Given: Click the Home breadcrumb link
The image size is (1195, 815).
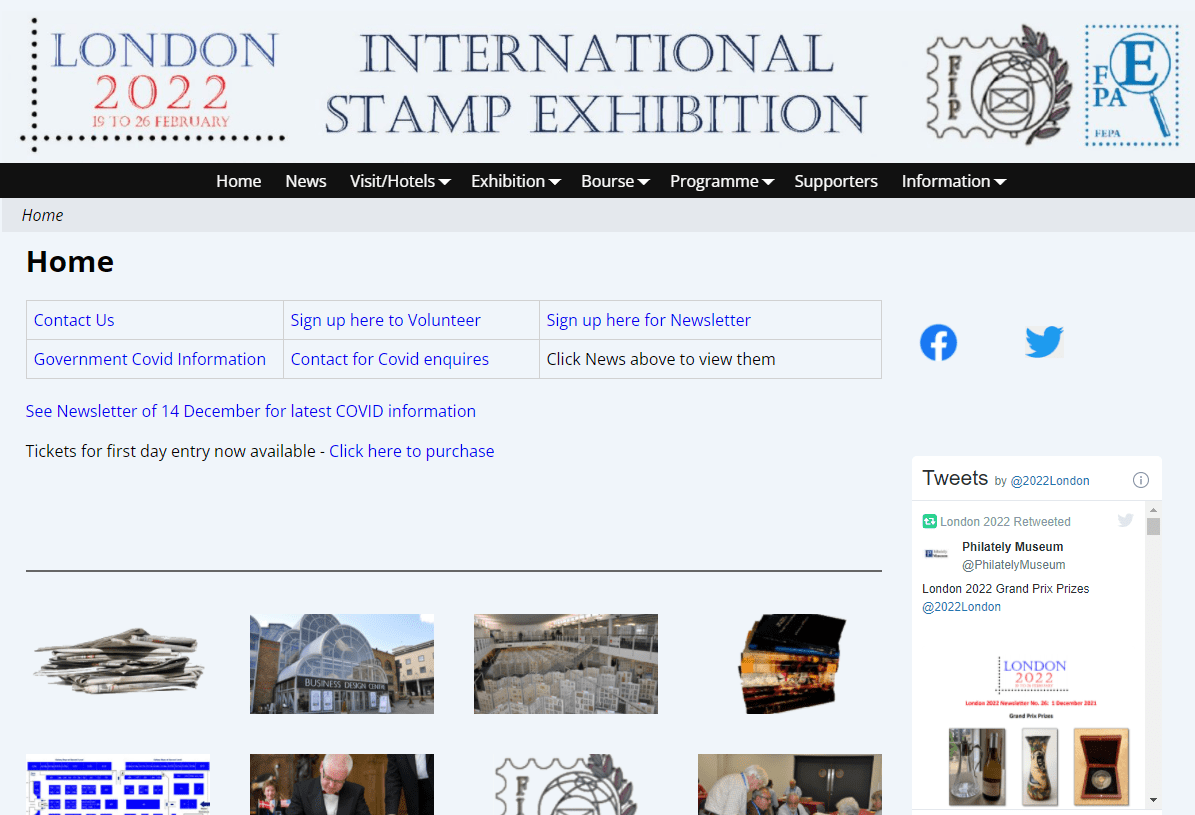Looking at the screenshot, I should click(x=43, y=216).
